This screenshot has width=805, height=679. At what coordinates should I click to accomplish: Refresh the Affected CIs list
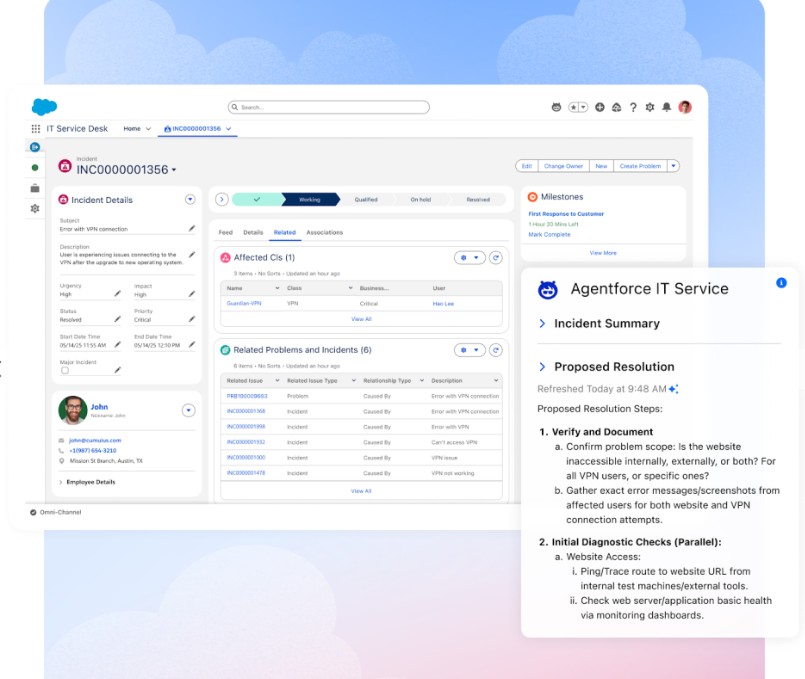point(495,257)
